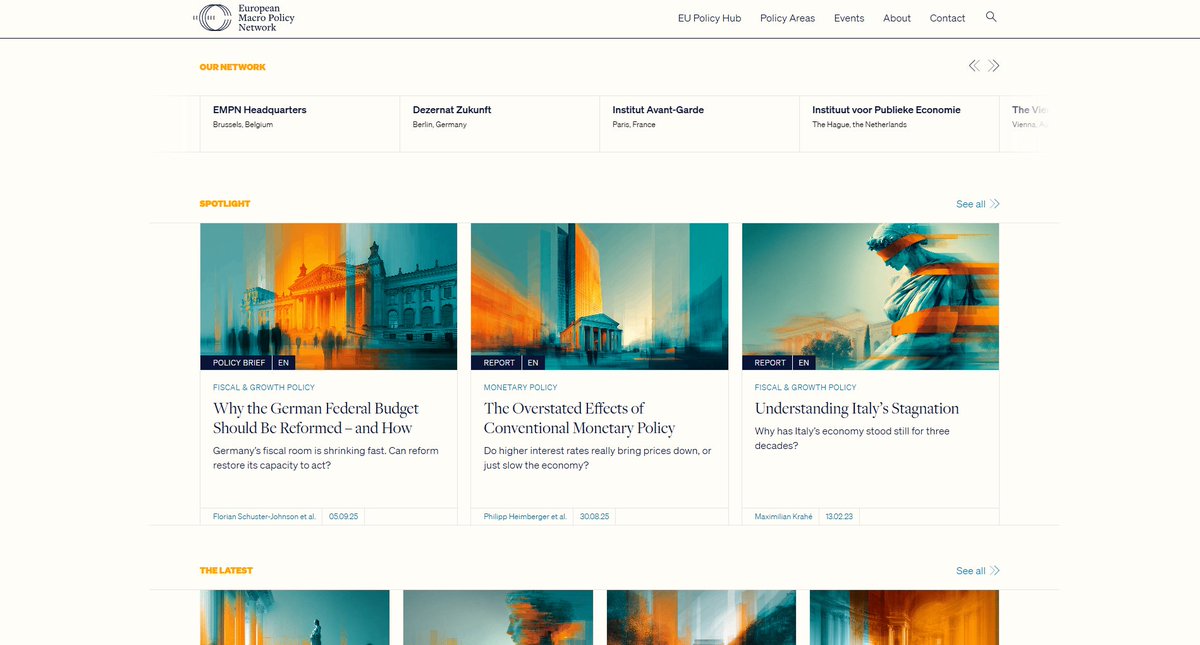Select the EMPN Headquarters network card

tap(300, 124)
